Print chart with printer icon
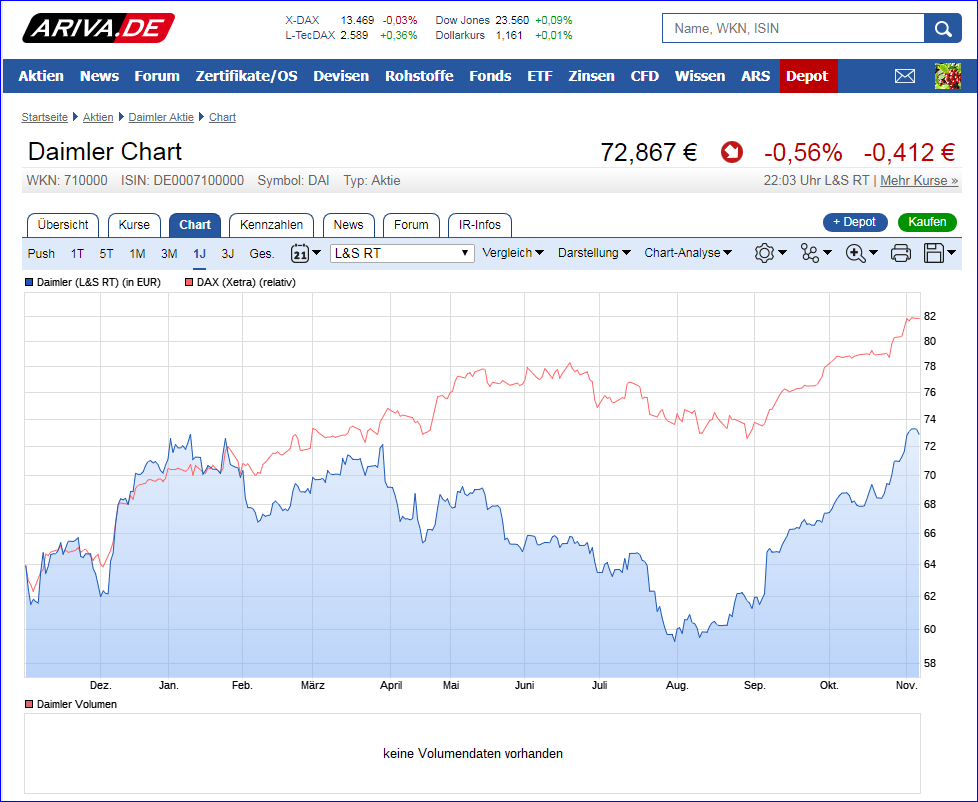The height and width of the screenshot is (802, 978). pos(901,253)
